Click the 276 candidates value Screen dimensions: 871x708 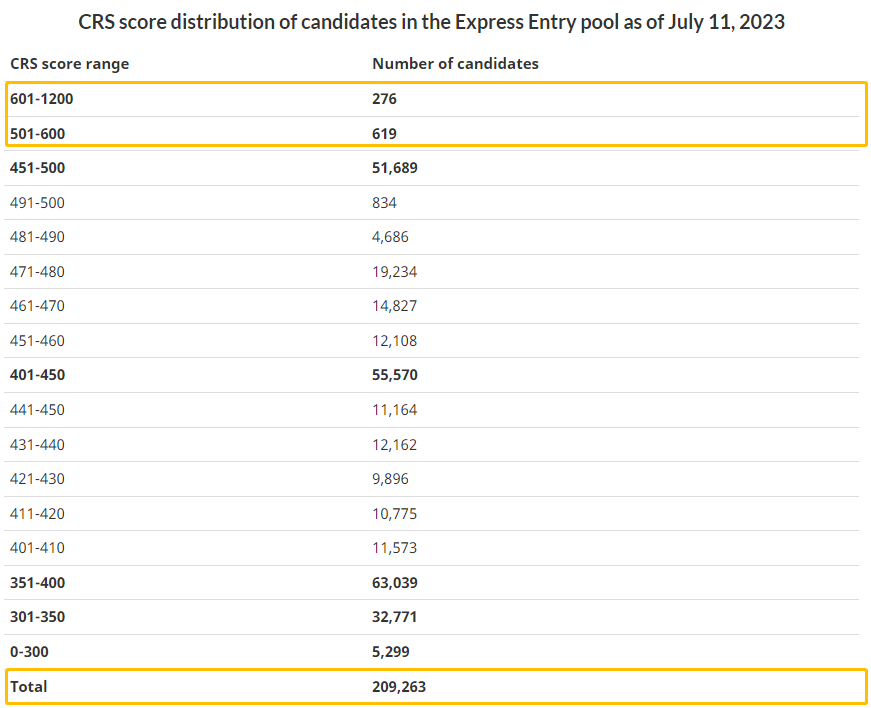385,99
